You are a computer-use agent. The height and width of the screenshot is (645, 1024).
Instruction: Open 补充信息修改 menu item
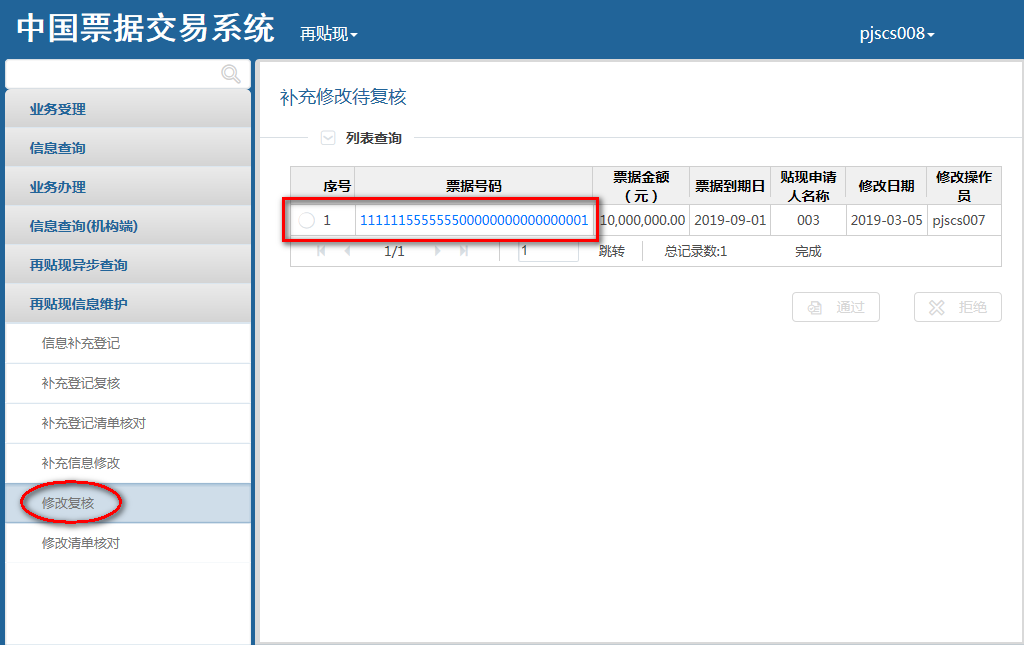128,463
